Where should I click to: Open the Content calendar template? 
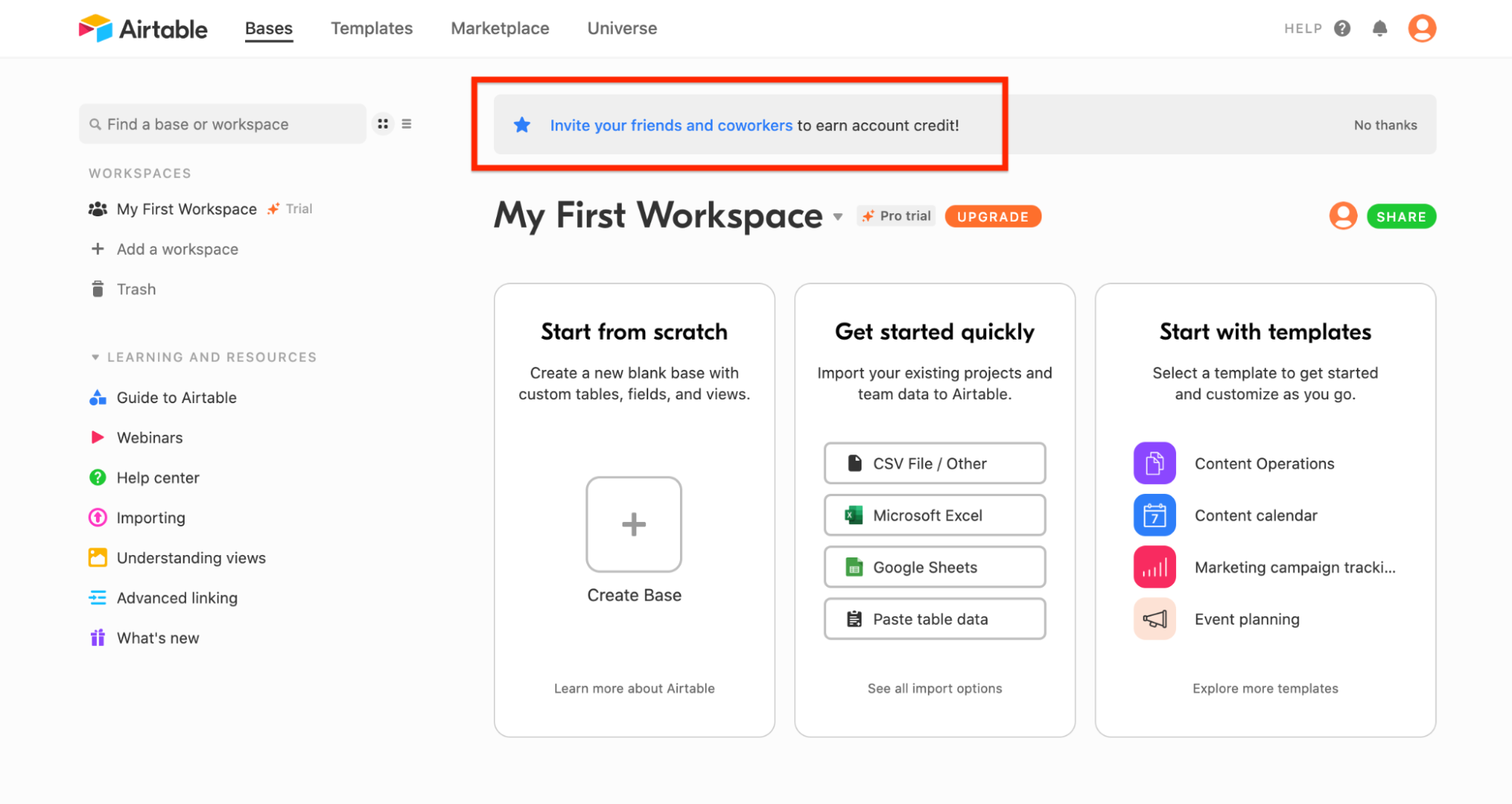[x=1256, y=515]
